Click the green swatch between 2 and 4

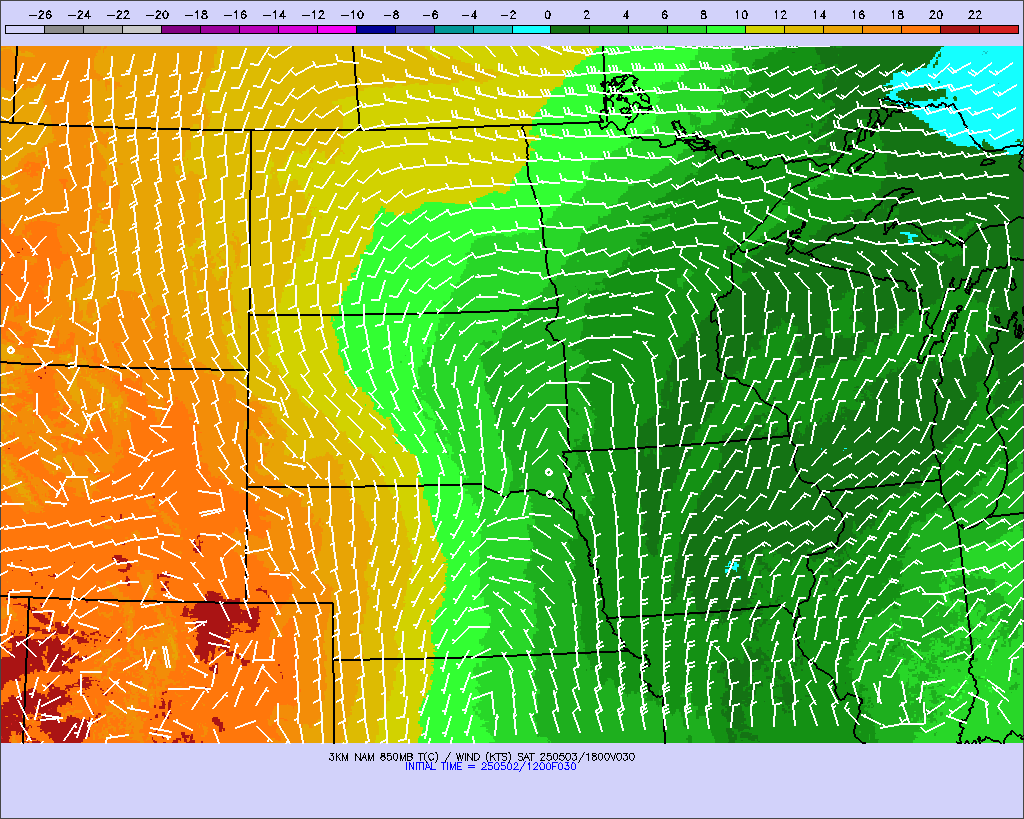tap(609, 29)
